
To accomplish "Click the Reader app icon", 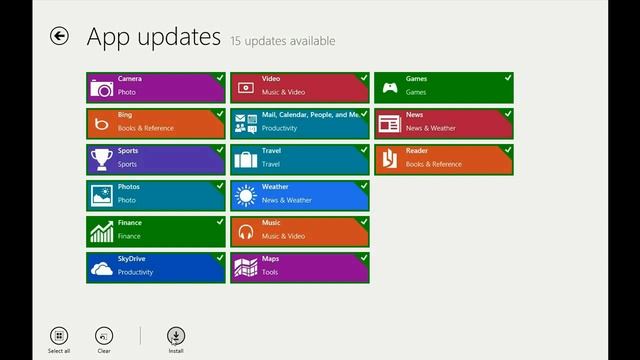I will 390,159.
